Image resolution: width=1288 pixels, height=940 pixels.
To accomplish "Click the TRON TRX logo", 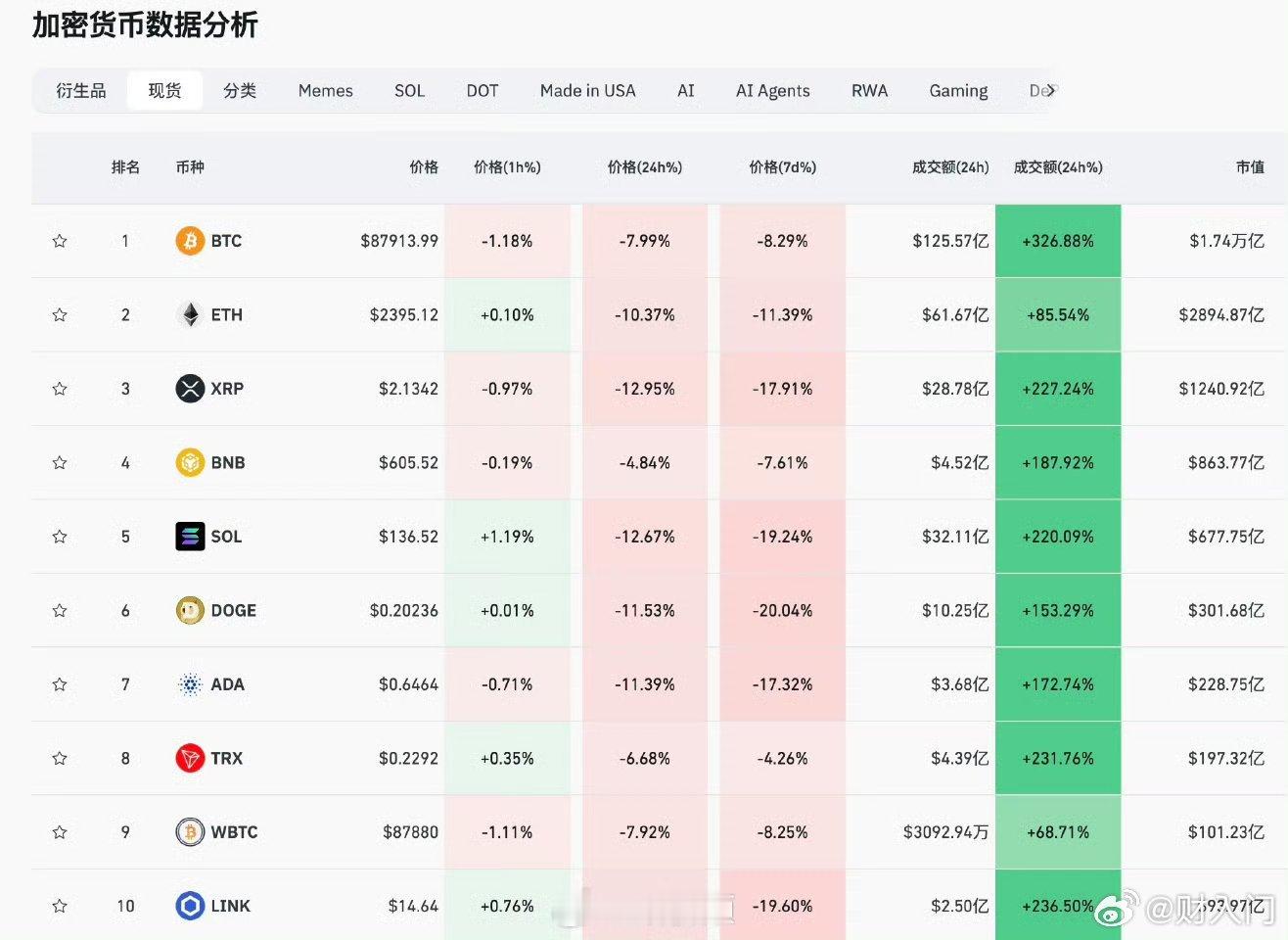I will point(190,758).
